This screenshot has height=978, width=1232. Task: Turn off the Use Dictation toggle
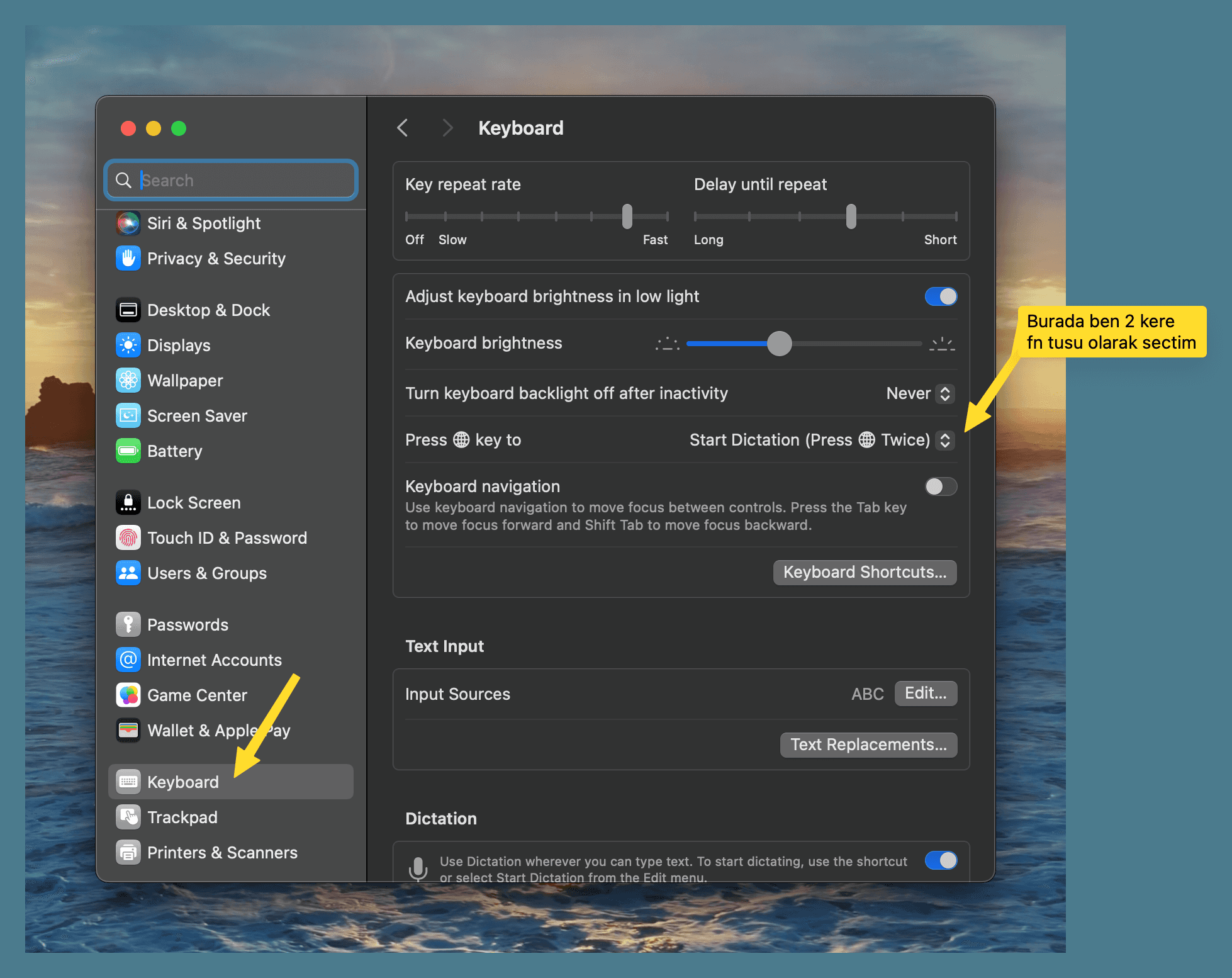[x=941, y=860]
